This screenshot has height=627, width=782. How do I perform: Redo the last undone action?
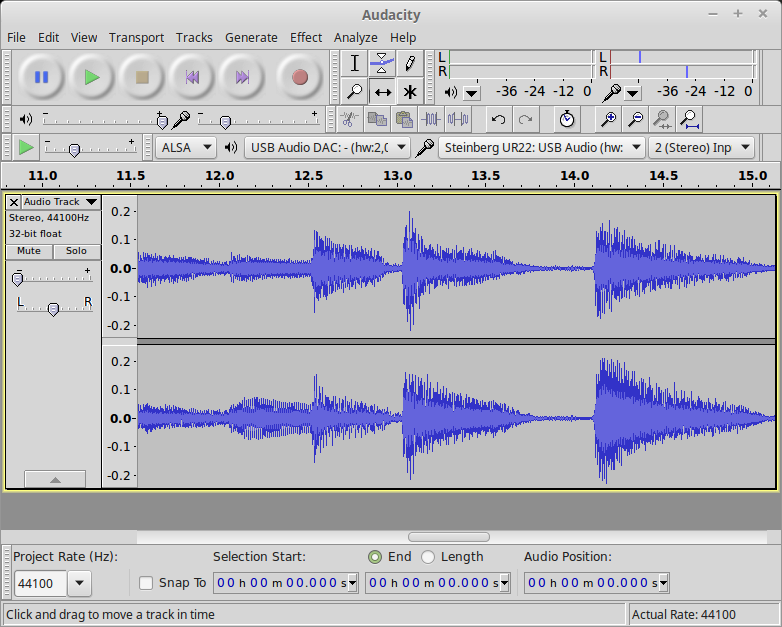click(525, 119)
